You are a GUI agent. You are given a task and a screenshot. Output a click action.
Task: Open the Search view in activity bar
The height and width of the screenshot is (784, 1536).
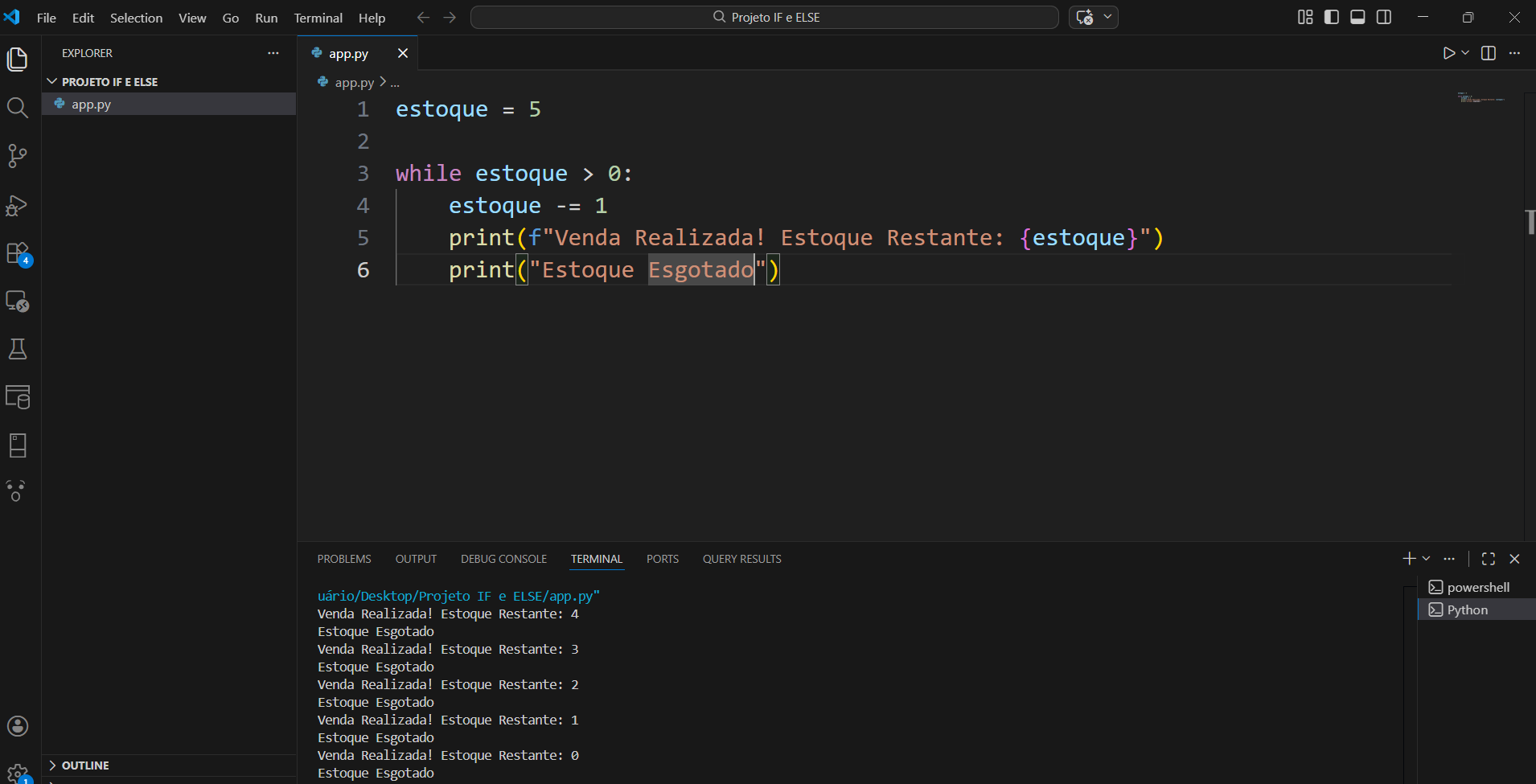tap(17, 108)
